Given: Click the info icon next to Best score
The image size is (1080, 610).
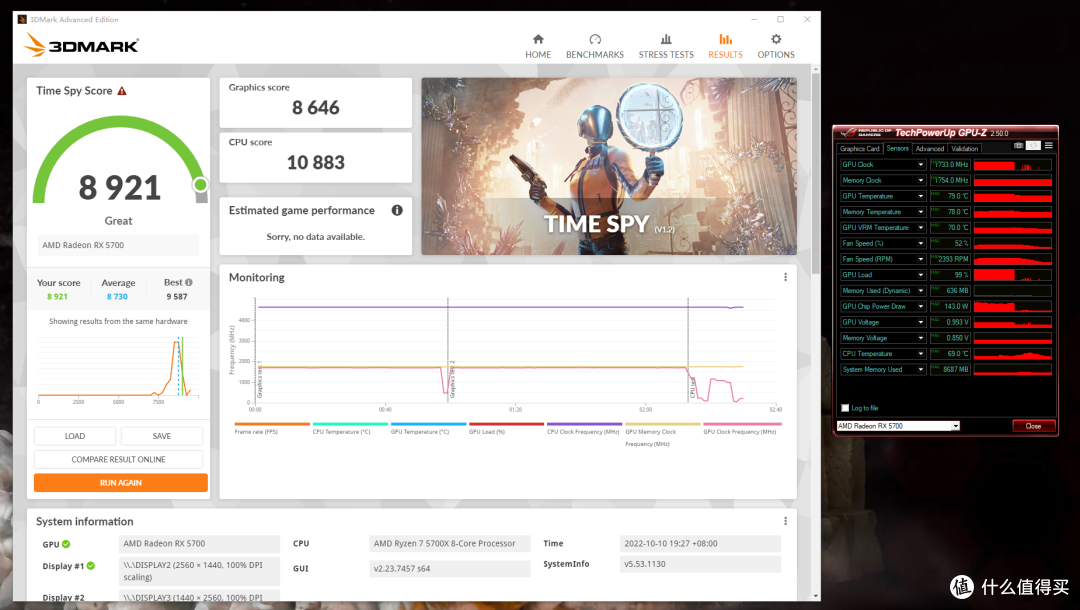Looking at the screenshot, I should [x=188, y=283].
